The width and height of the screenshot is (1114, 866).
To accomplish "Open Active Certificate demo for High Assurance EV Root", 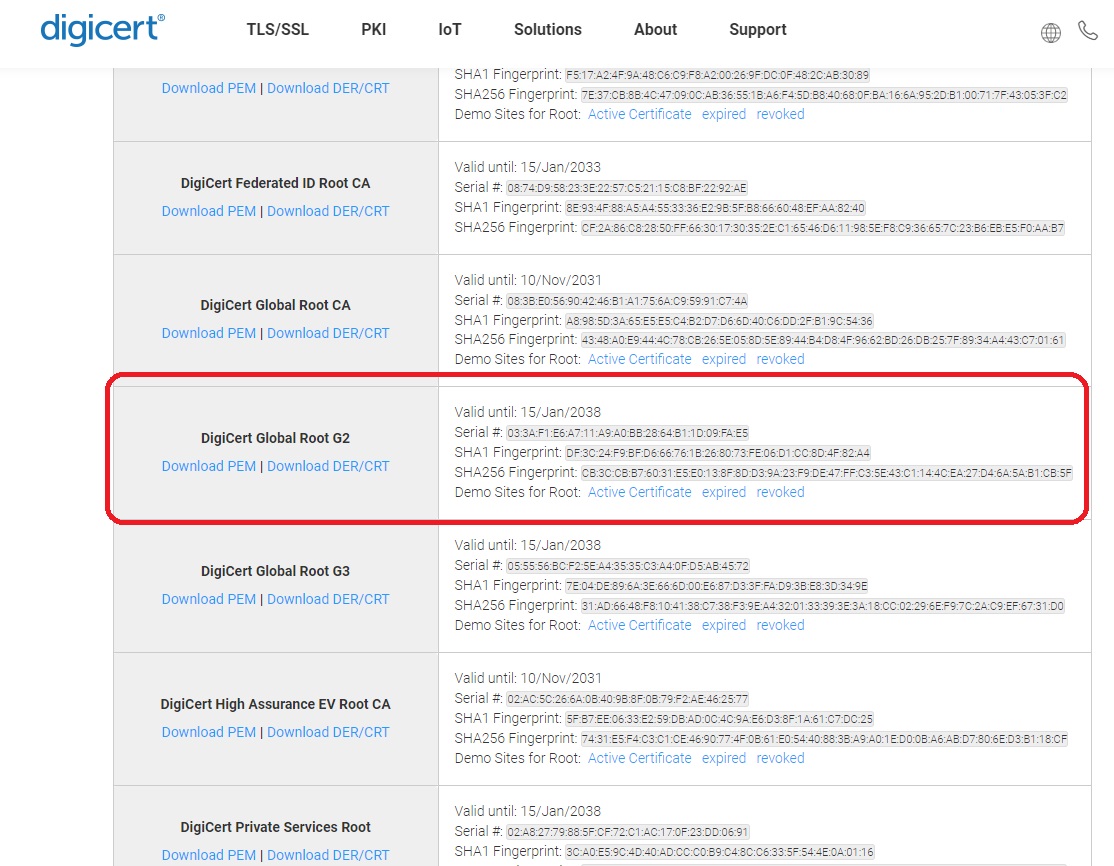I will click(x=639, y=758).
